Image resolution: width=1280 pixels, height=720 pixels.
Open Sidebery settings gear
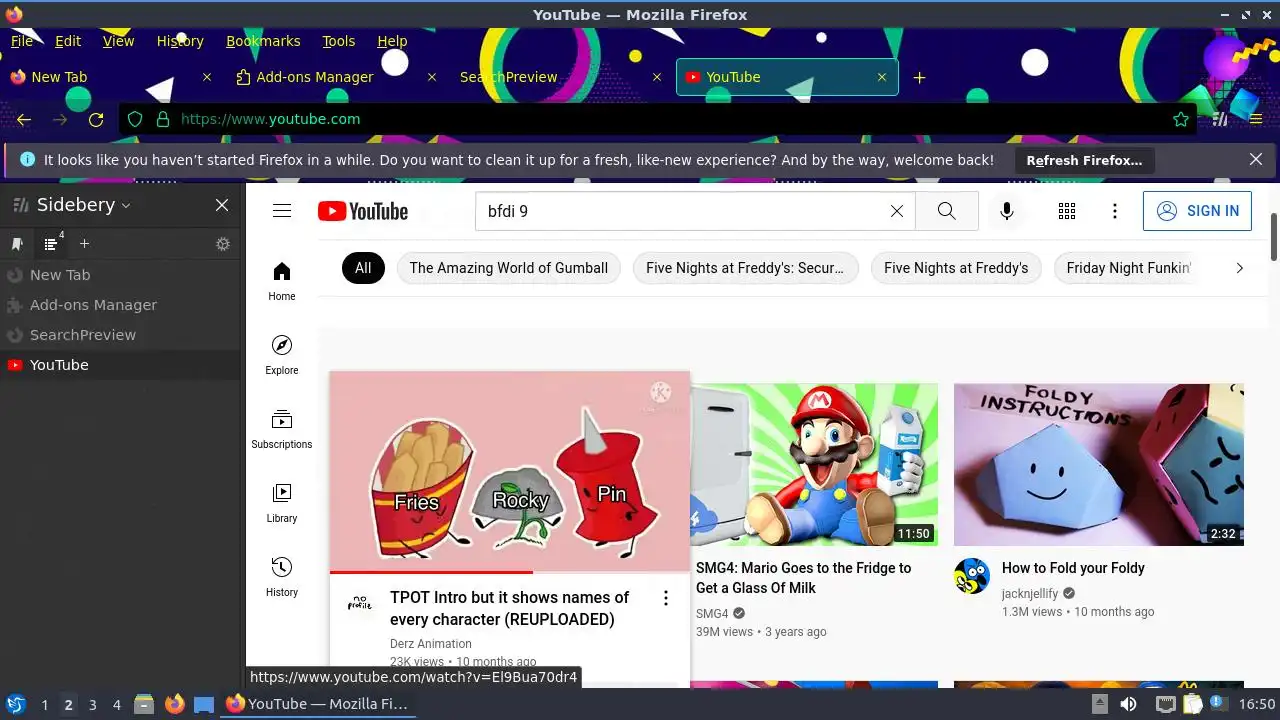point(223,244)
